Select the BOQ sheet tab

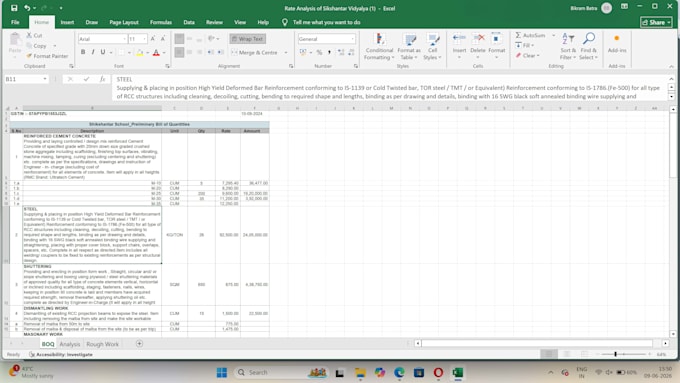pyautogui.click(x=48, y=344)
